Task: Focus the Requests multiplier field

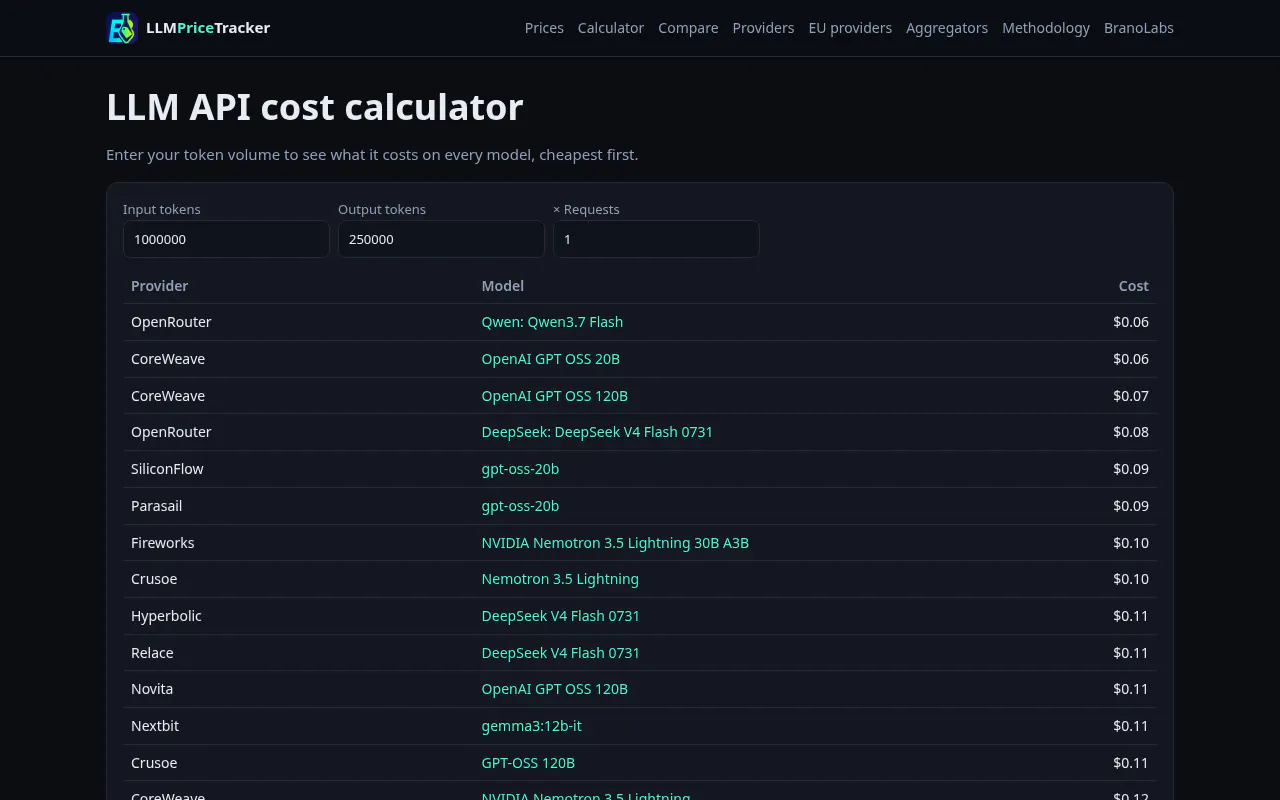Action: (656, 239)
